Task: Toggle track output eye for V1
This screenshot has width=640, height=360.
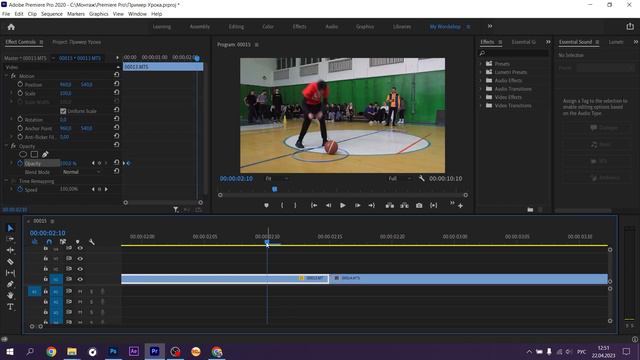Action: (x=80, y=279)
